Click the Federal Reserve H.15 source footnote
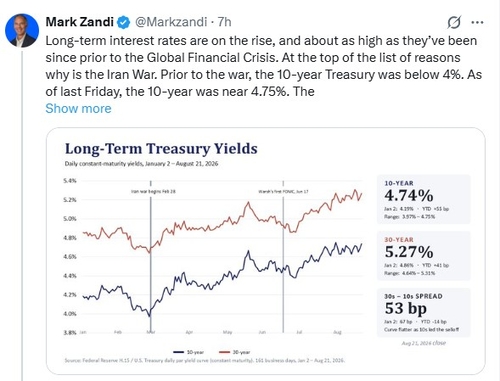Image resolution: width=500 pixels, height=381 pixels. 205,360
